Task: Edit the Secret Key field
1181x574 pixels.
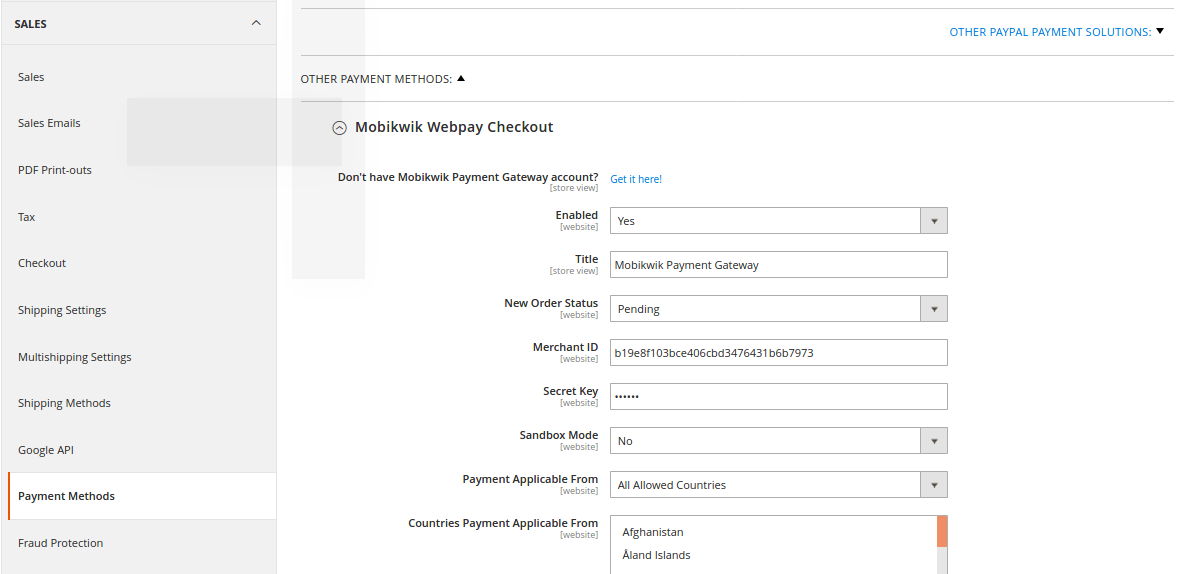Action: [x=778, y=396]
